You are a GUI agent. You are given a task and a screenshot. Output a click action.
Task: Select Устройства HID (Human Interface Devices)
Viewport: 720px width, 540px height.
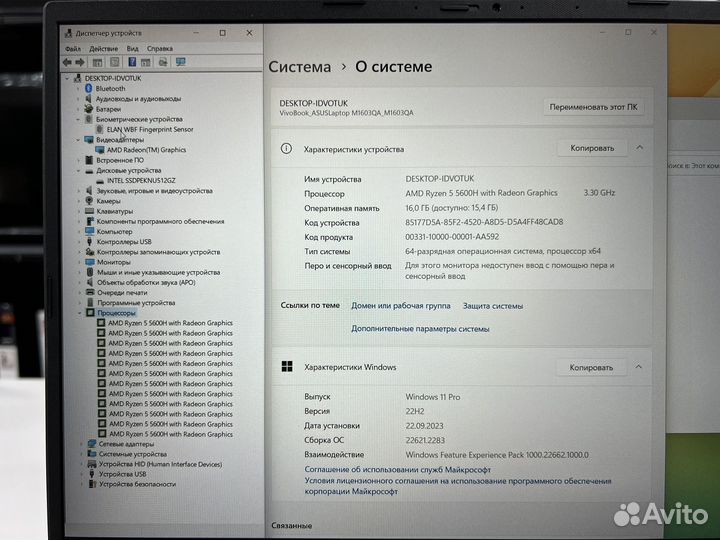coord(160,464)
